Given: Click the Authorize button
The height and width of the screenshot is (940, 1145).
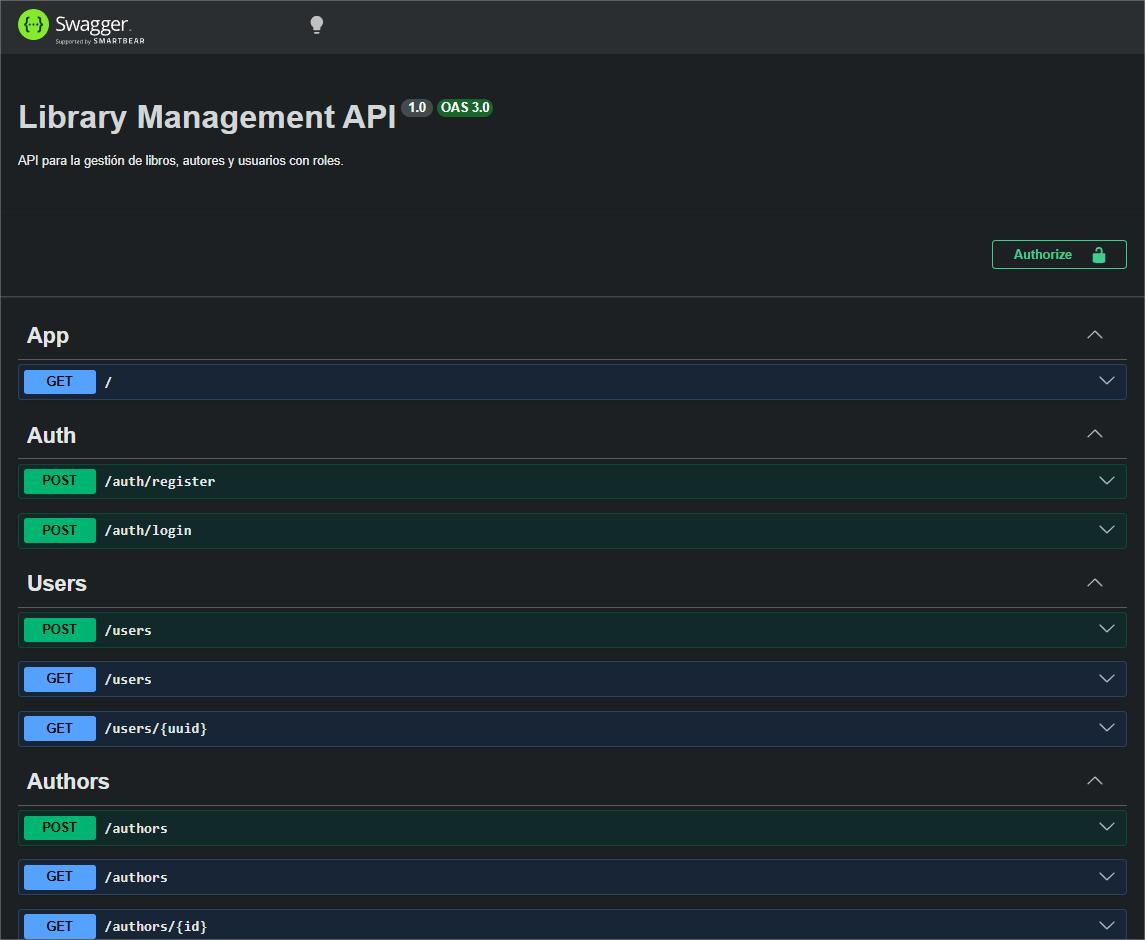Looking at the screenshot, I should coord(1058,254).
